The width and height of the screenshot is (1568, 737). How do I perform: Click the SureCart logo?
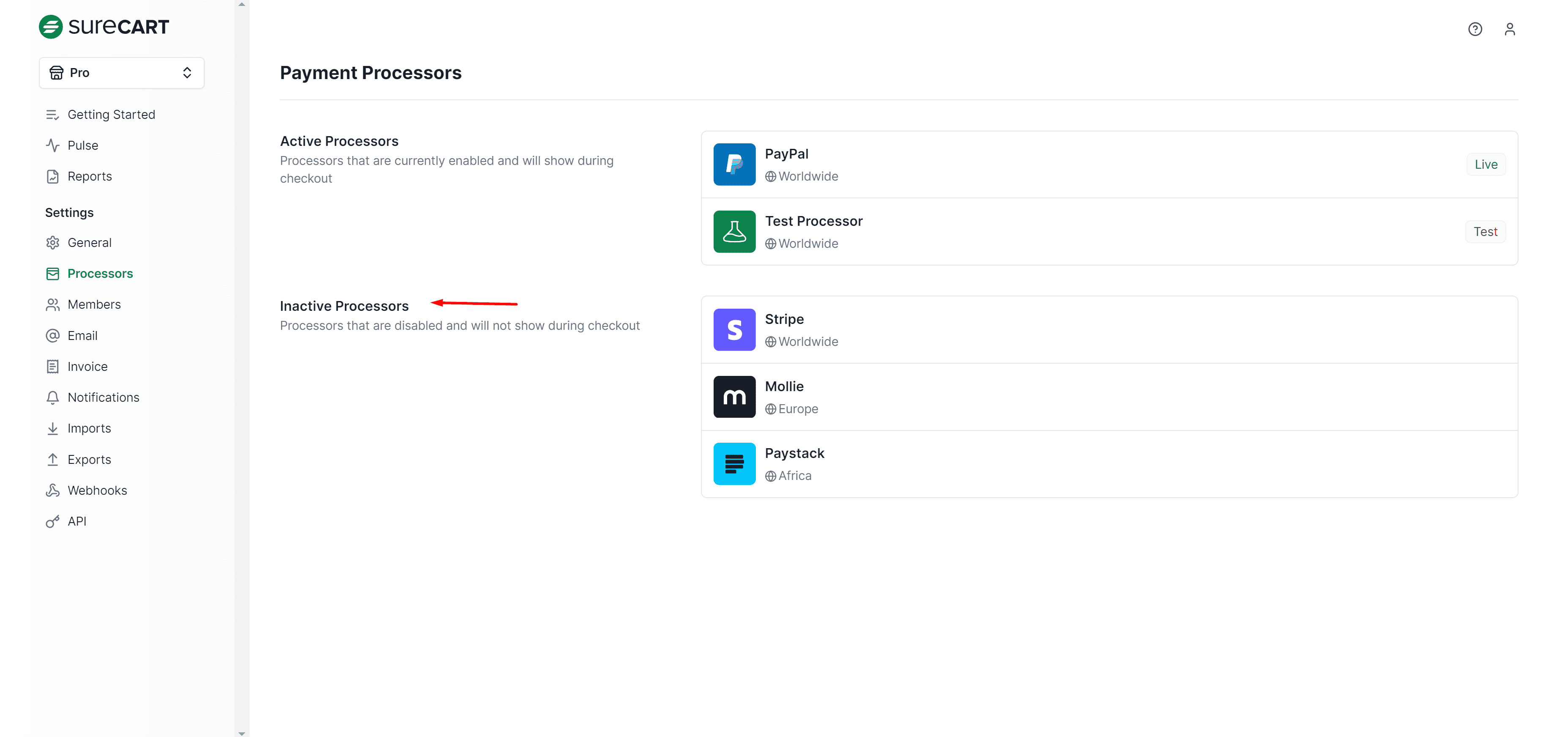tap(104, 27)
